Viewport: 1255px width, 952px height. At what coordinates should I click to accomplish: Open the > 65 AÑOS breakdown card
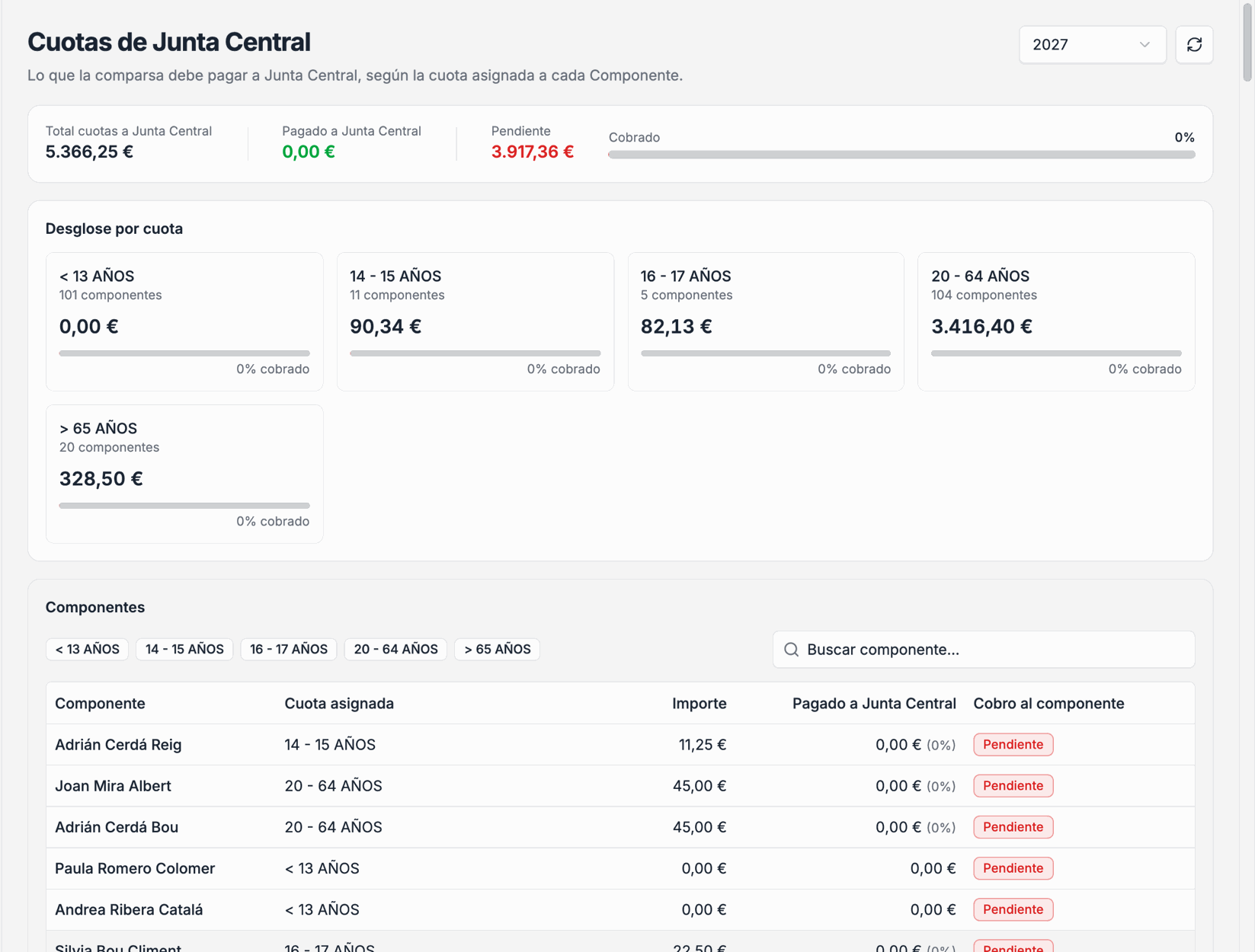coord(184,474)
